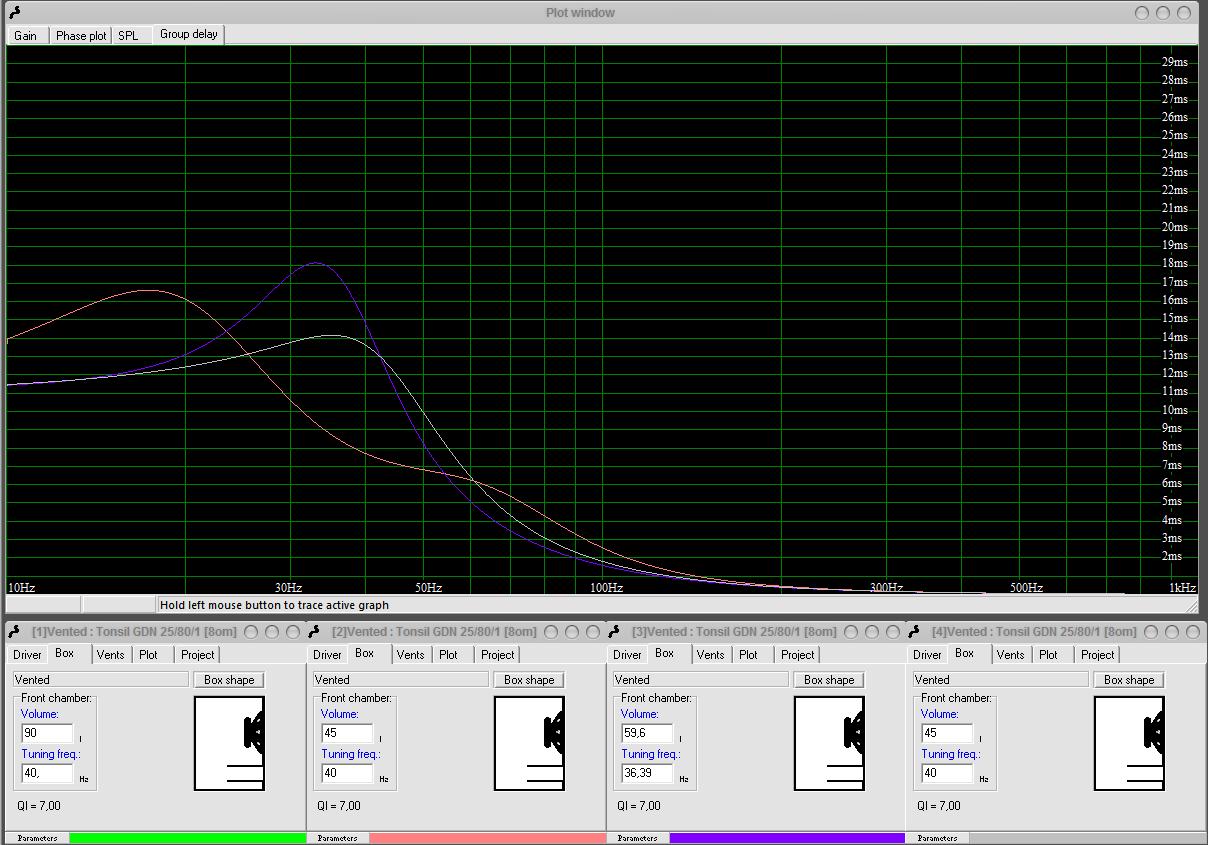This screenshot has width=1208, height=845.
Task: Open the Vented box type field in project 1
Action: pyautogui.click(x=100, y=680)
